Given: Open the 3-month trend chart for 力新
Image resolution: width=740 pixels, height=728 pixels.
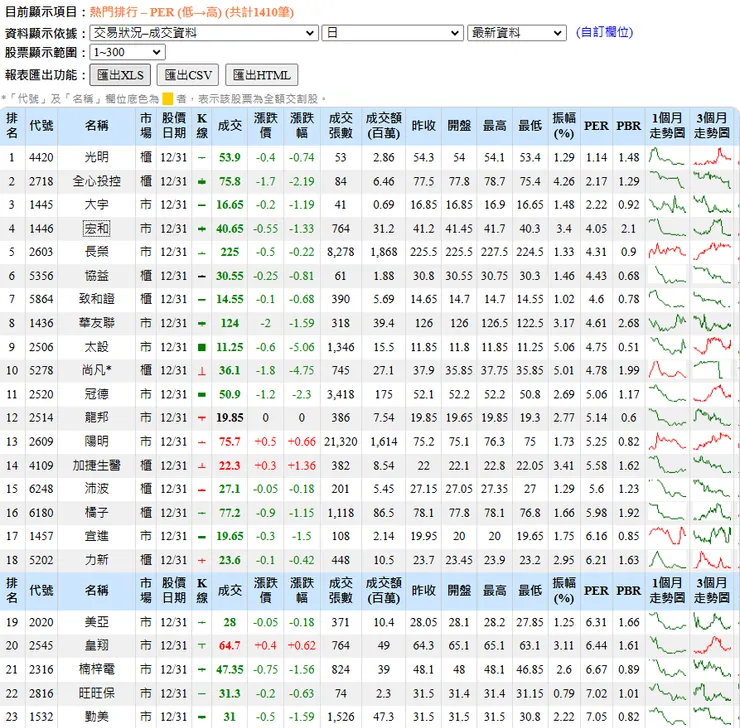Looking at the screenshot, I should click(712, 560).
